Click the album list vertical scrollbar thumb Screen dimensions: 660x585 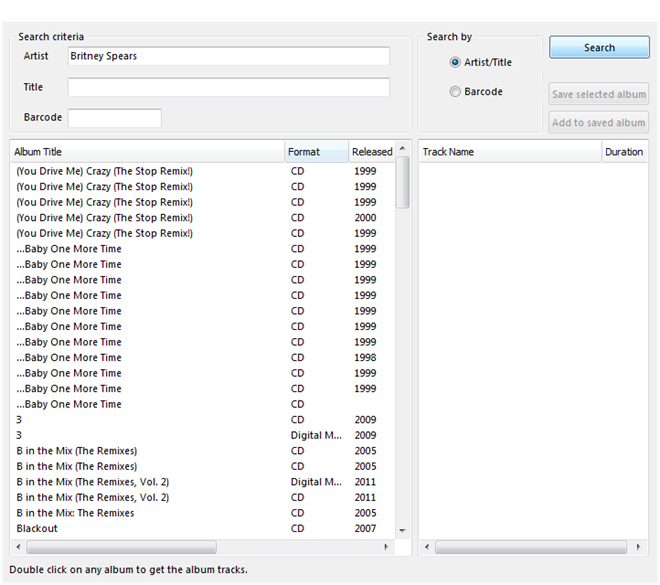click(x=403, y=182)
